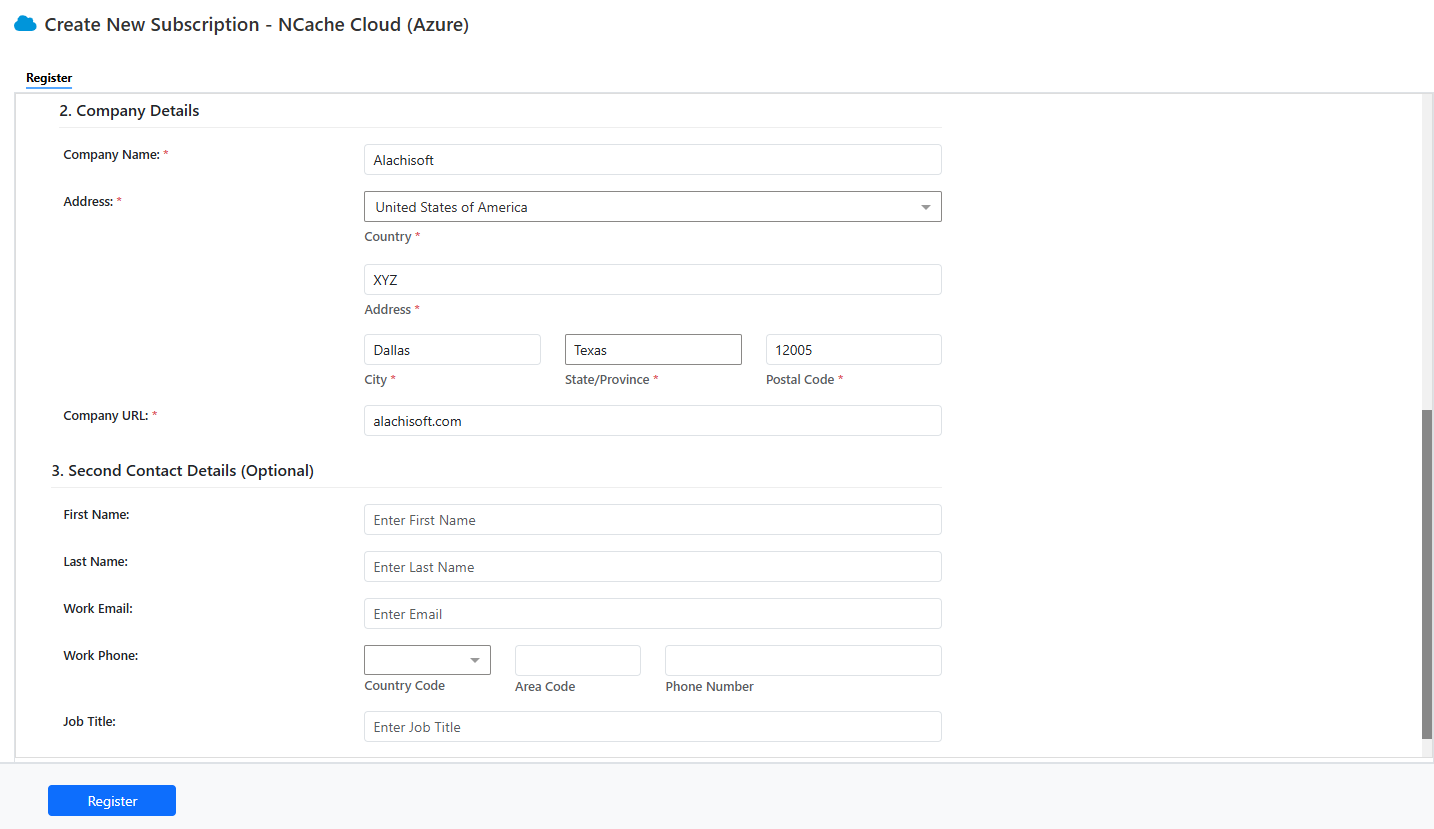The height and width of the screenshot is (829, 1434).
Task: Switch to the Register tab
Action: [x=49, y=78]
